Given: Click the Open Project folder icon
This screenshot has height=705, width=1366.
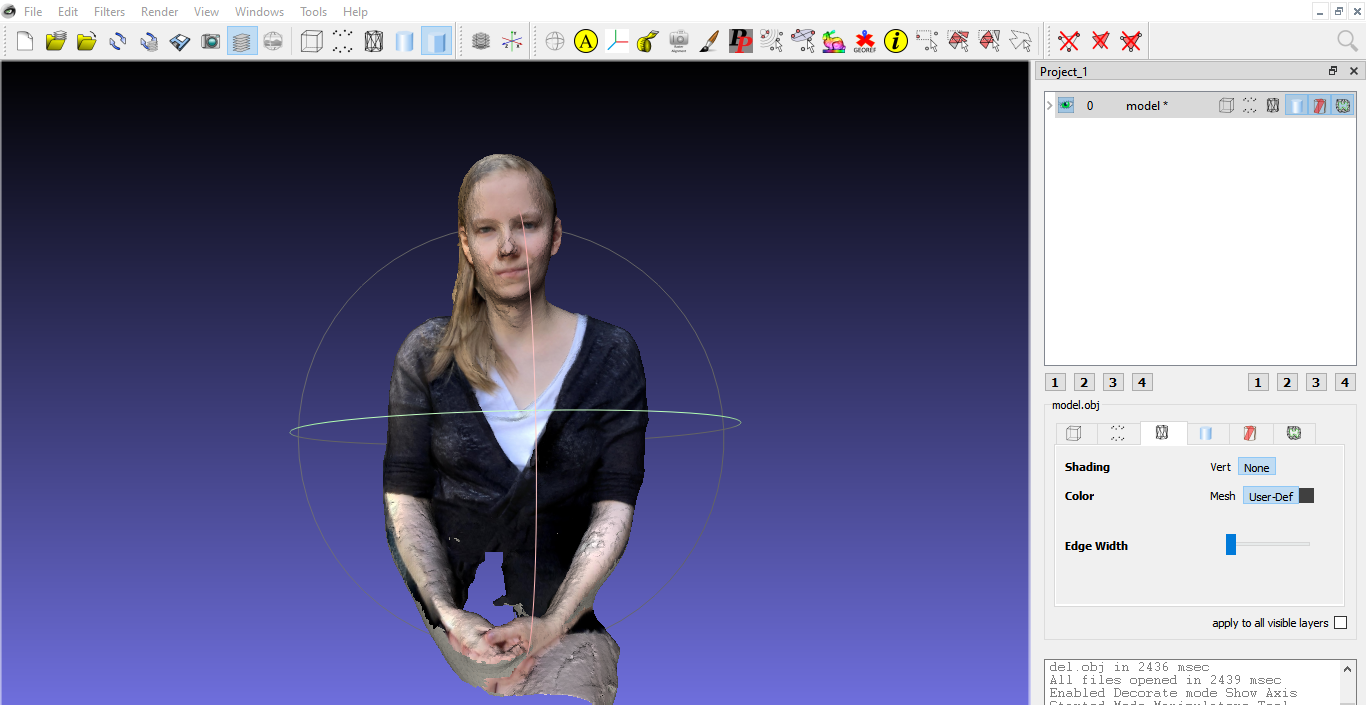Looking at the screenshot, I should (x=56, y=41).
